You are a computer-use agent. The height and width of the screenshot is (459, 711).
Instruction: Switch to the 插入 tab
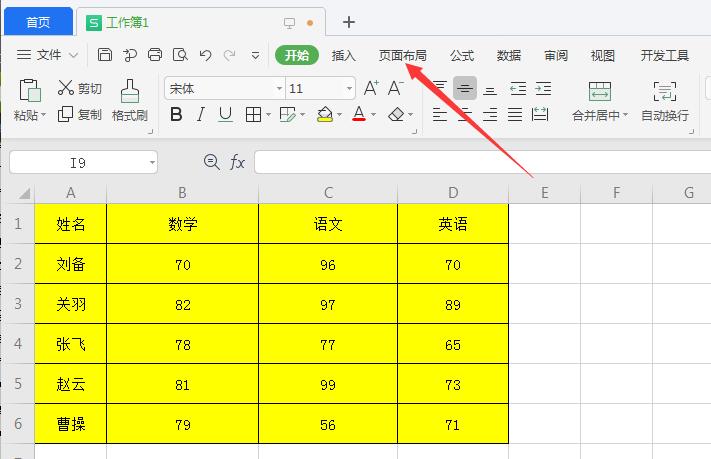pyautogui.click(x=343, y=55)
